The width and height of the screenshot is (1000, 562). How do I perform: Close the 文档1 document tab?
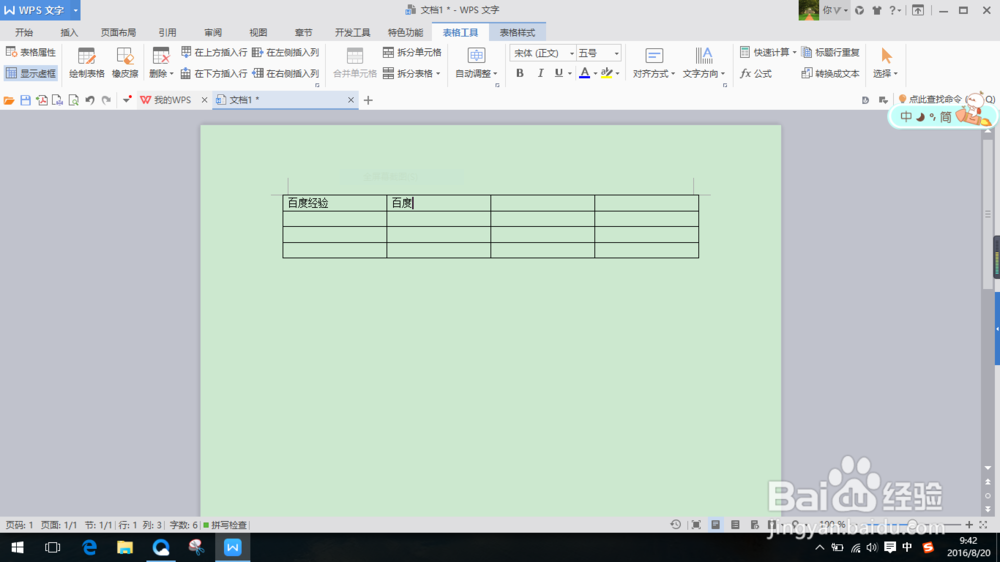351,100
